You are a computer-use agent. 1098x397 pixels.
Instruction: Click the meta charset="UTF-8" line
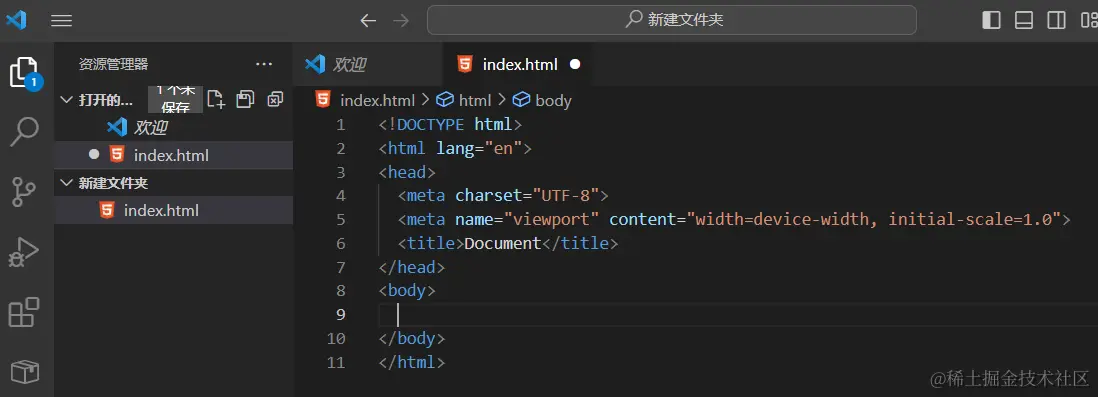click(503, 195)
